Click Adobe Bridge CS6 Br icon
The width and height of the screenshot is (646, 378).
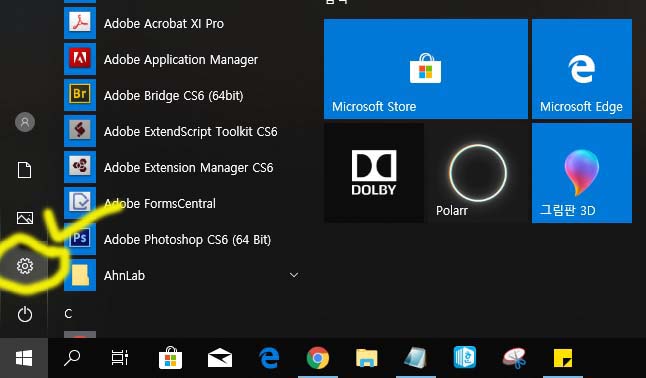coord(80,95)
